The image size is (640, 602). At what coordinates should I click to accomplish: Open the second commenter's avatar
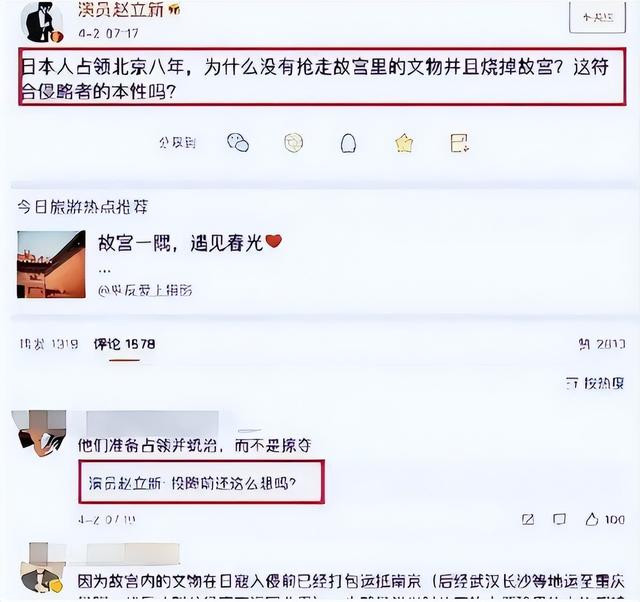(x=42, y=569)
